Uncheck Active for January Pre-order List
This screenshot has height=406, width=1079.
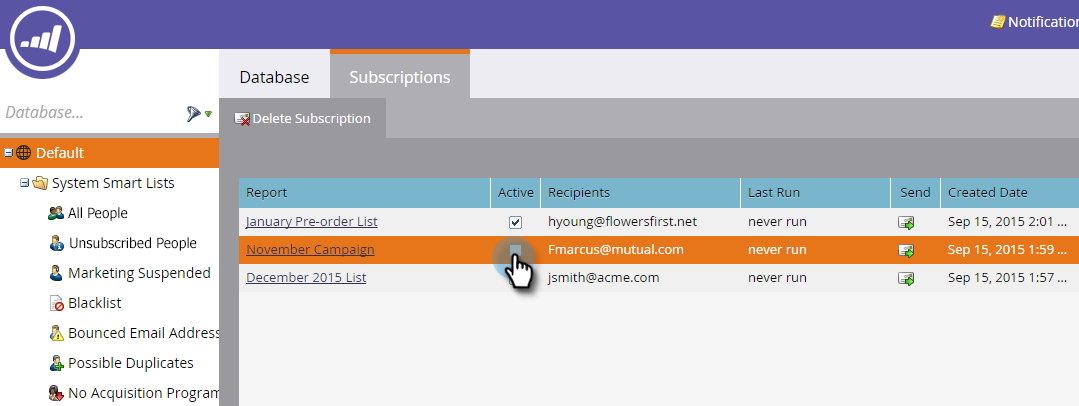516,222
